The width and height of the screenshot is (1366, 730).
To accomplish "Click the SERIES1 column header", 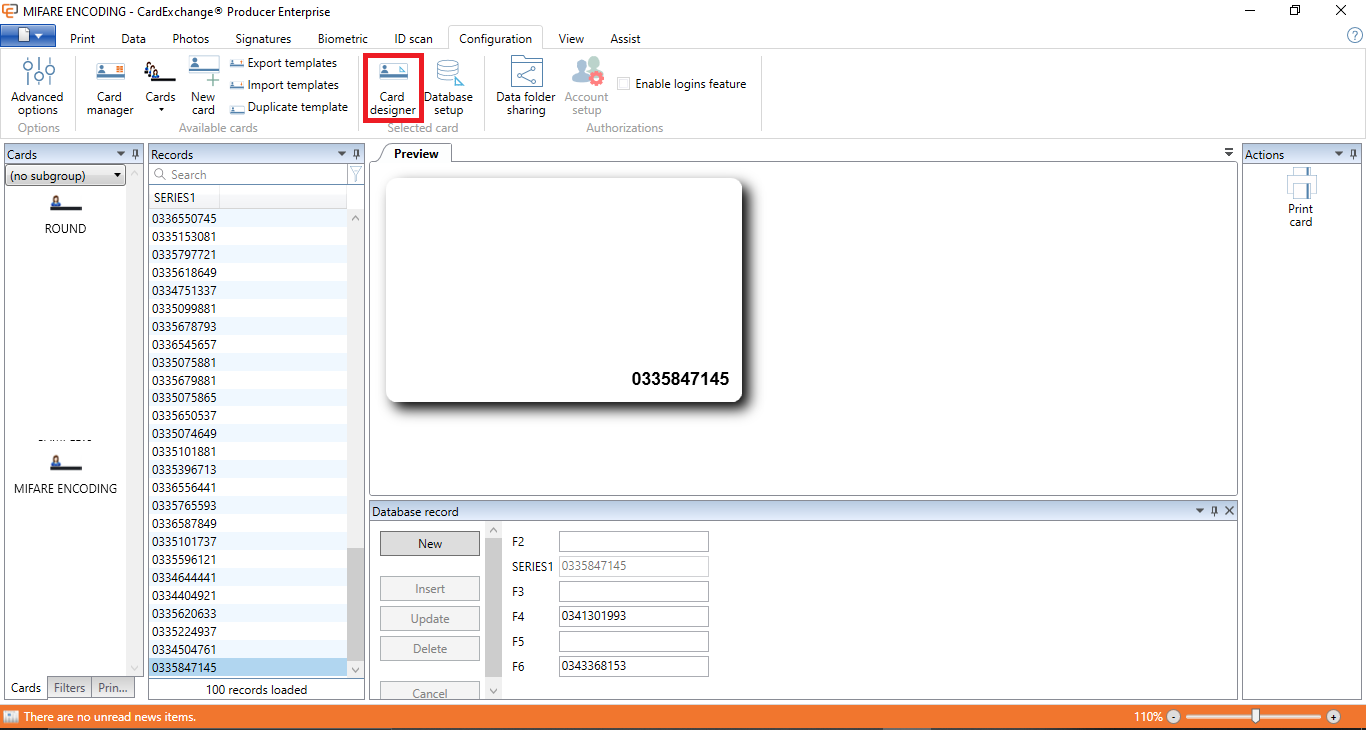I will point(184,197).
